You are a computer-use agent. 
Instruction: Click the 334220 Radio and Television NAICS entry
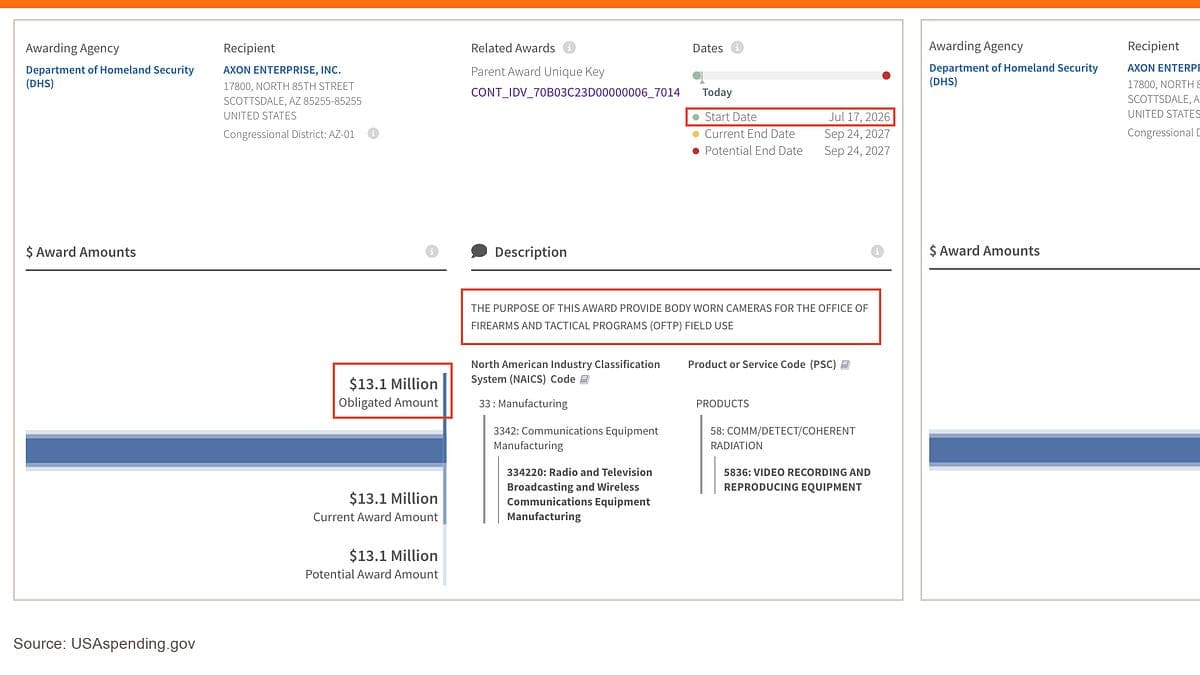(579, 494)
